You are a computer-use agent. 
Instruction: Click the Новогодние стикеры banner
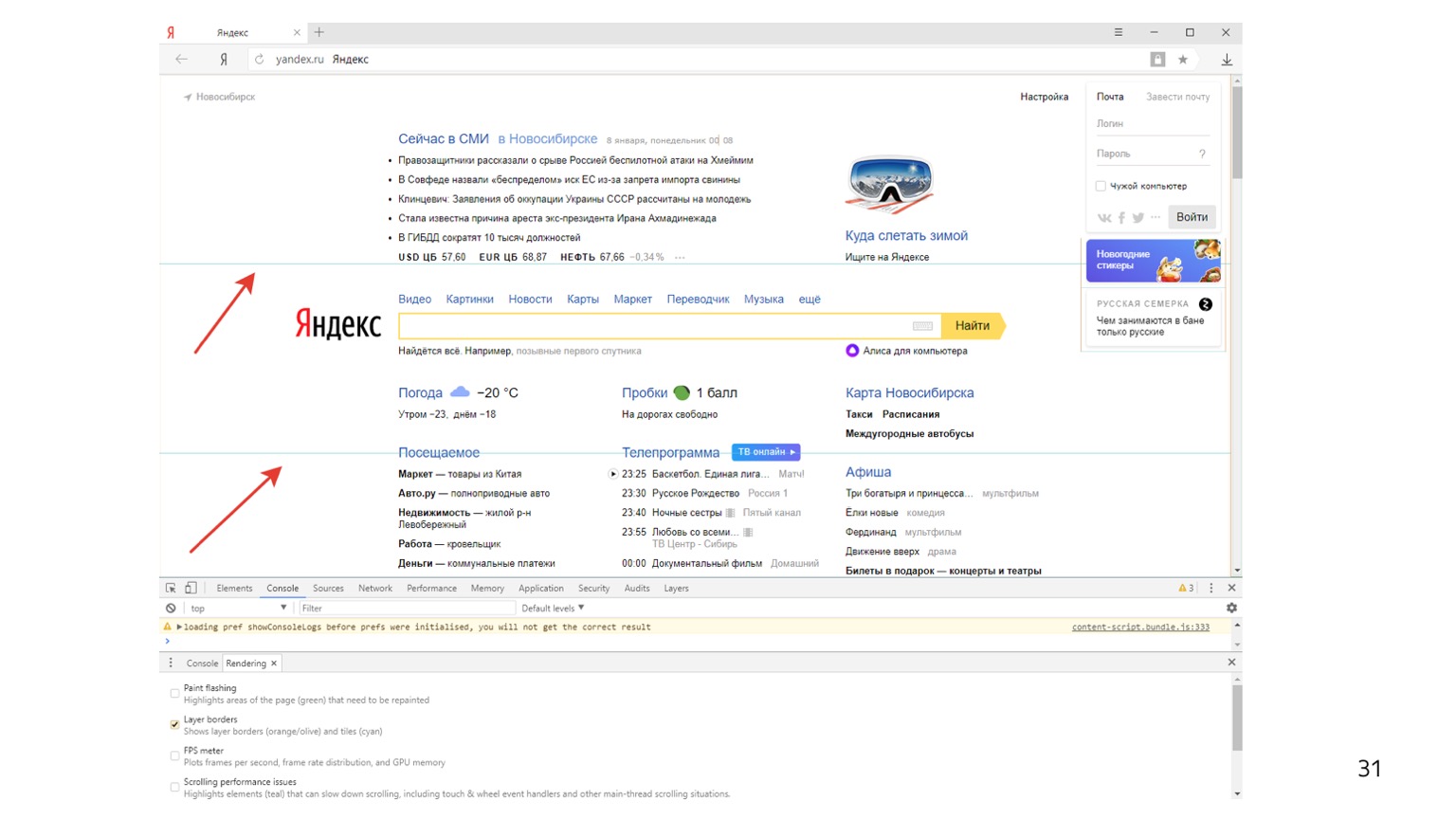point(1154,261)
